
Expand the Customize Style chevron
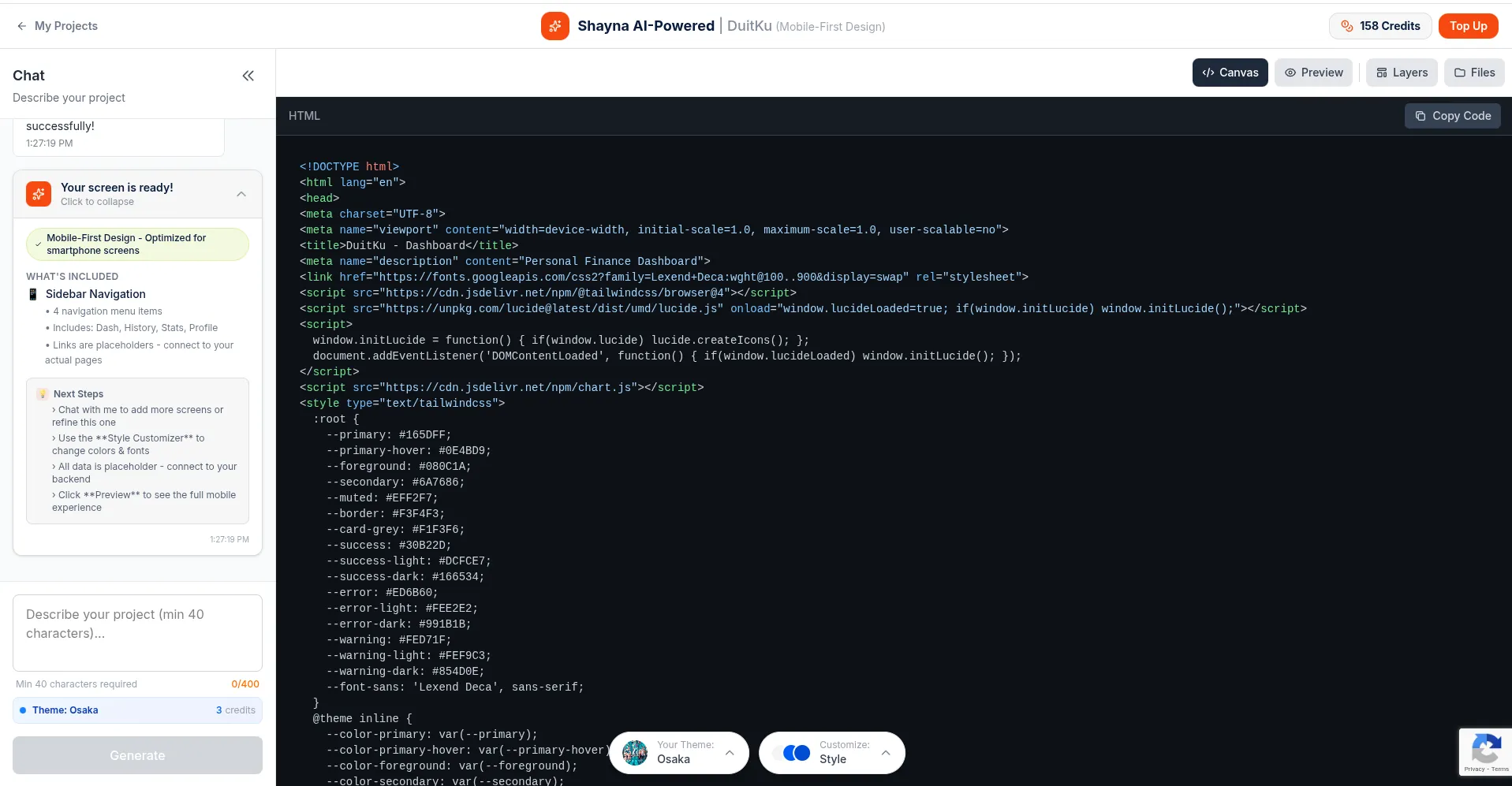(x=886, y=753)
